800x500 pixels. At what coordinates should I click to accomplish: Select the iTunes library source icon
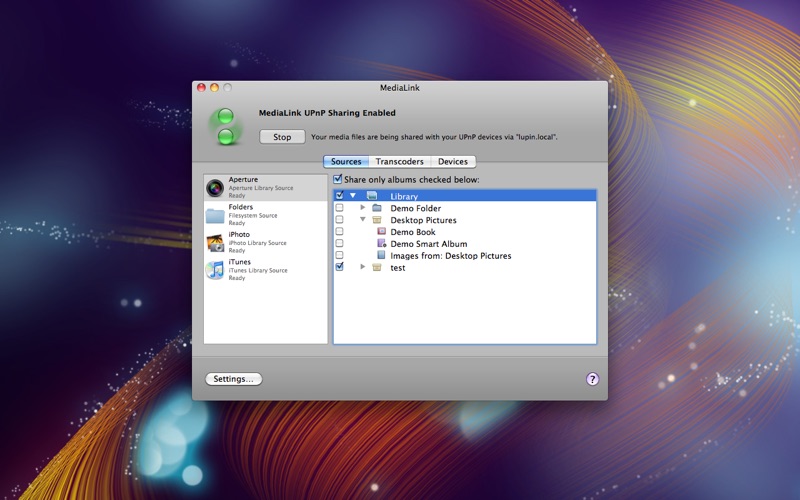(215, 270)
